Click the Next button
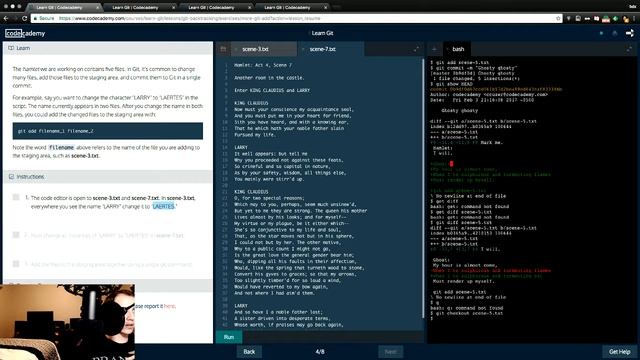Image resolution: width=640 pixels, height=360 pixels. [x=391, y=352]
